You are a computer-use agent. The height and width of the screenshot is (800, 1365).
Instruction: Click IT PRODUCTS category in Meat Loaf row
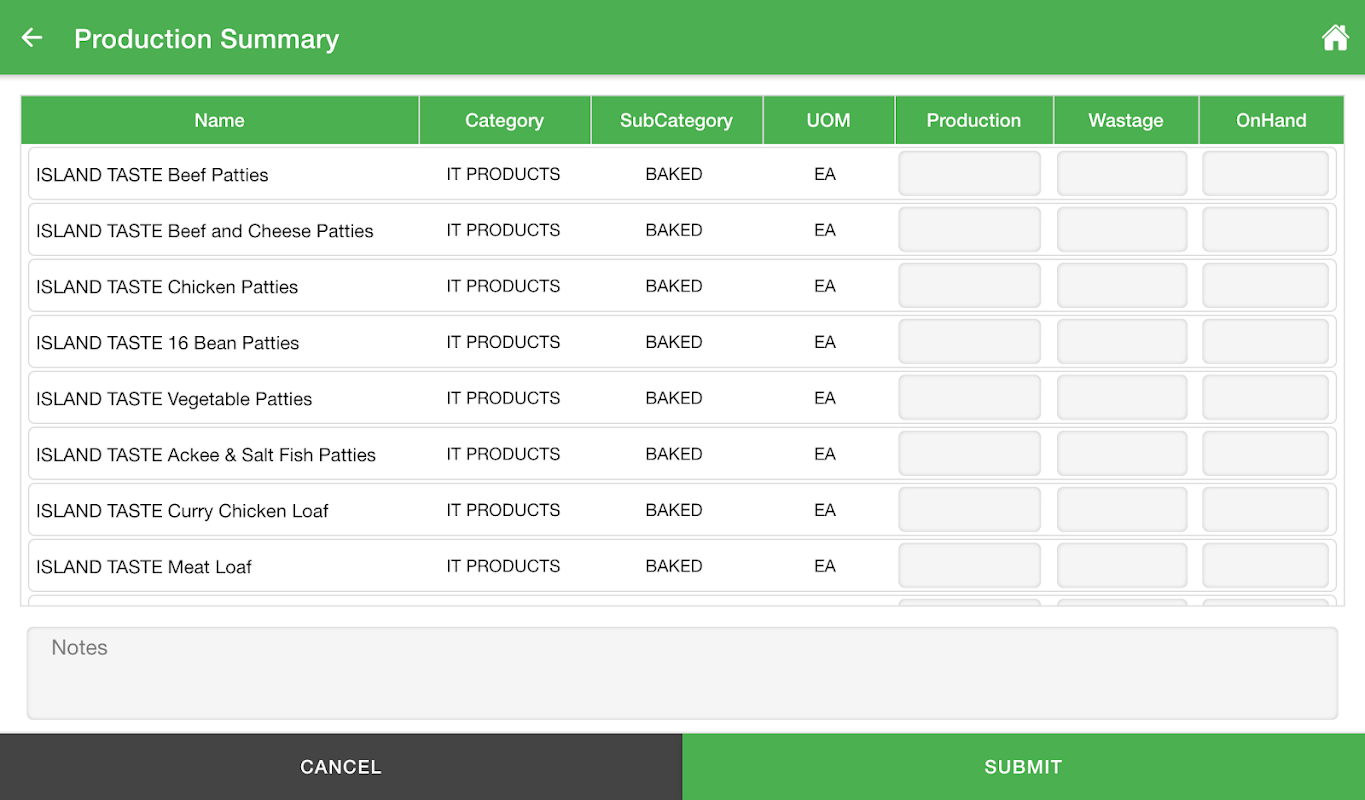503,566
